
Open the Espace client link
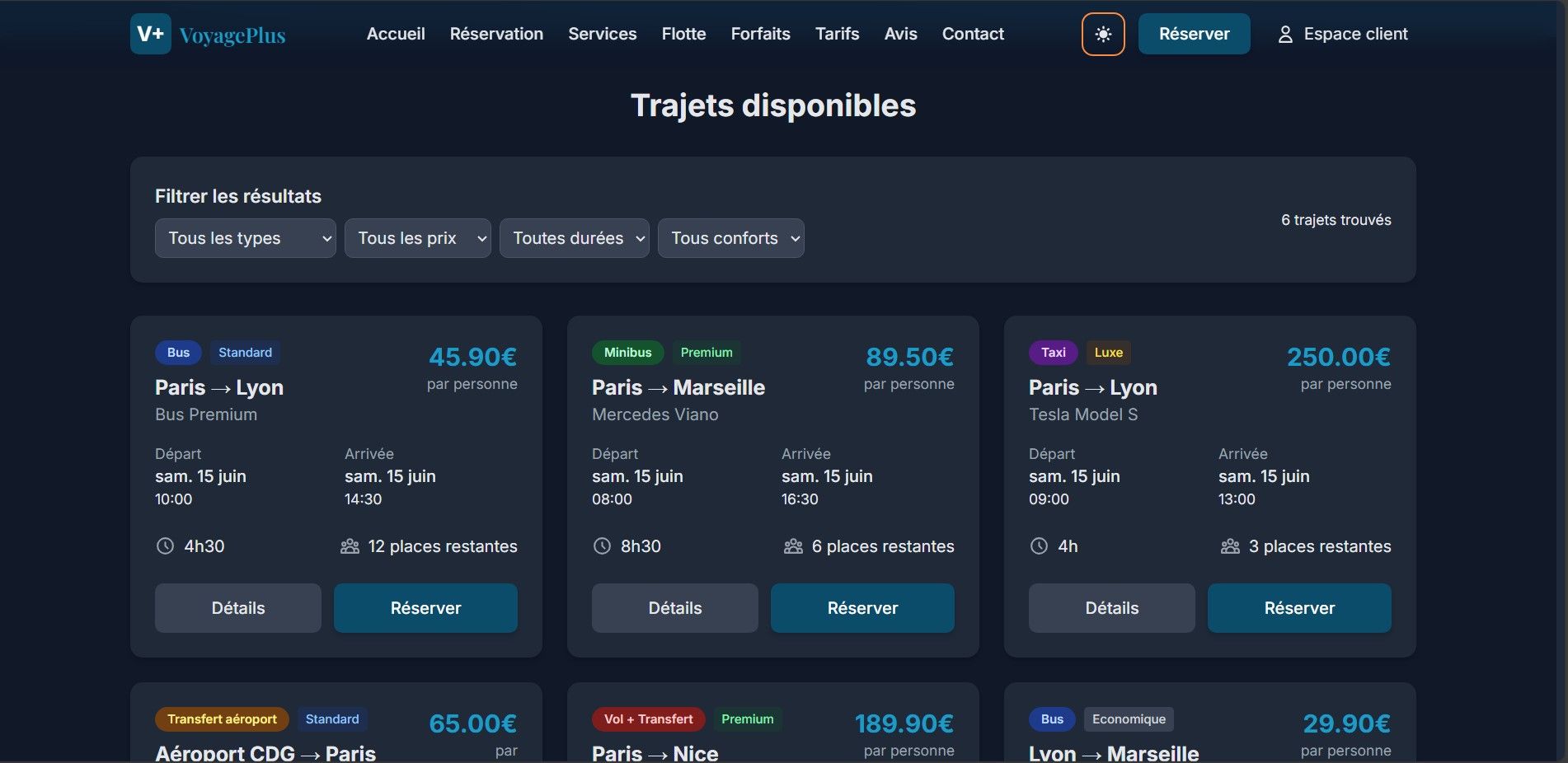[x=1343, y=34]
